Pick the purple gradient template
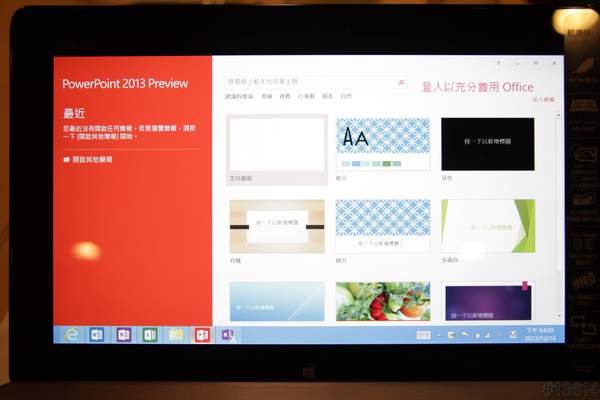 488,301
